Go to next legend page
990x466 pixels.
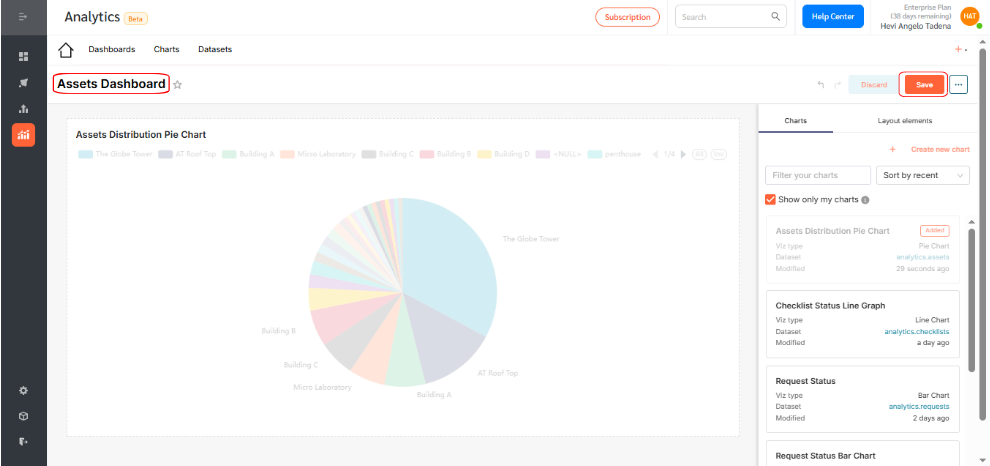683,154
